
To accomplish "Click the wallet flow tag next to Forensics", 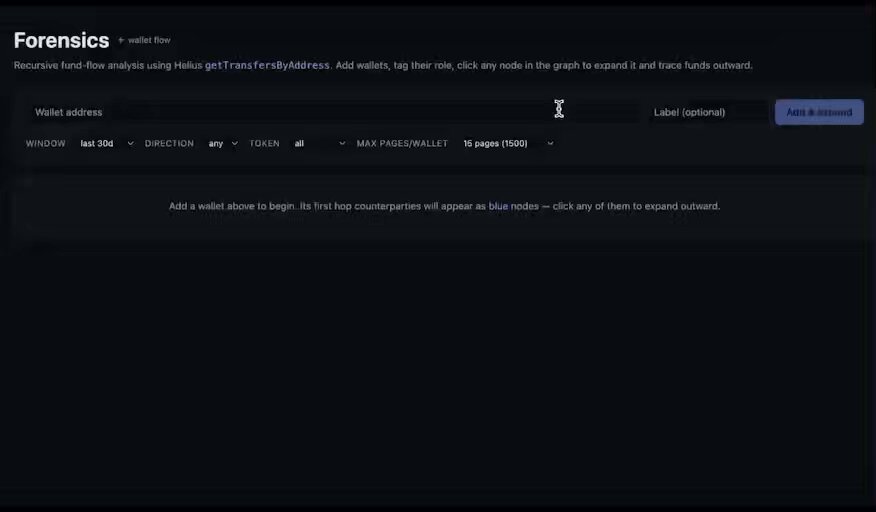I will [x=144, y=40].
